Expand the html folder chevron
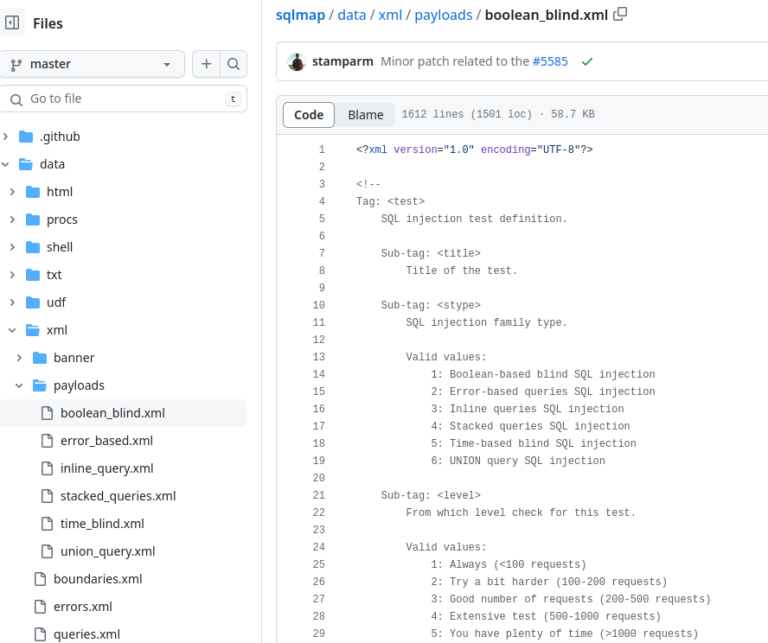This screenshot has width=768, height=643. (x=12, y=191)
